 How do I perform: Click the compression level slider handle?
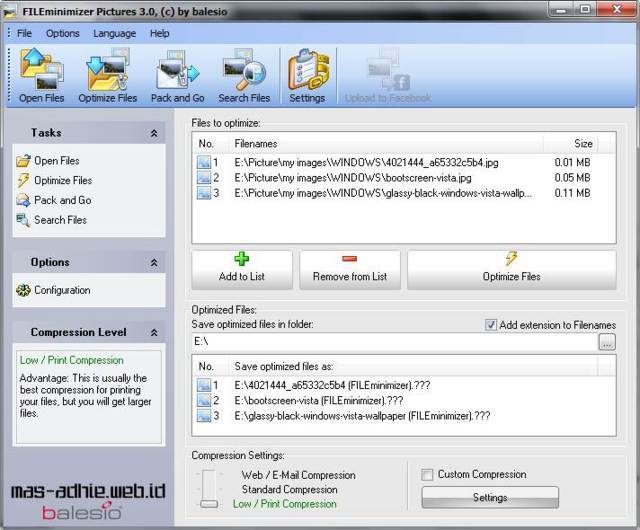209,504
